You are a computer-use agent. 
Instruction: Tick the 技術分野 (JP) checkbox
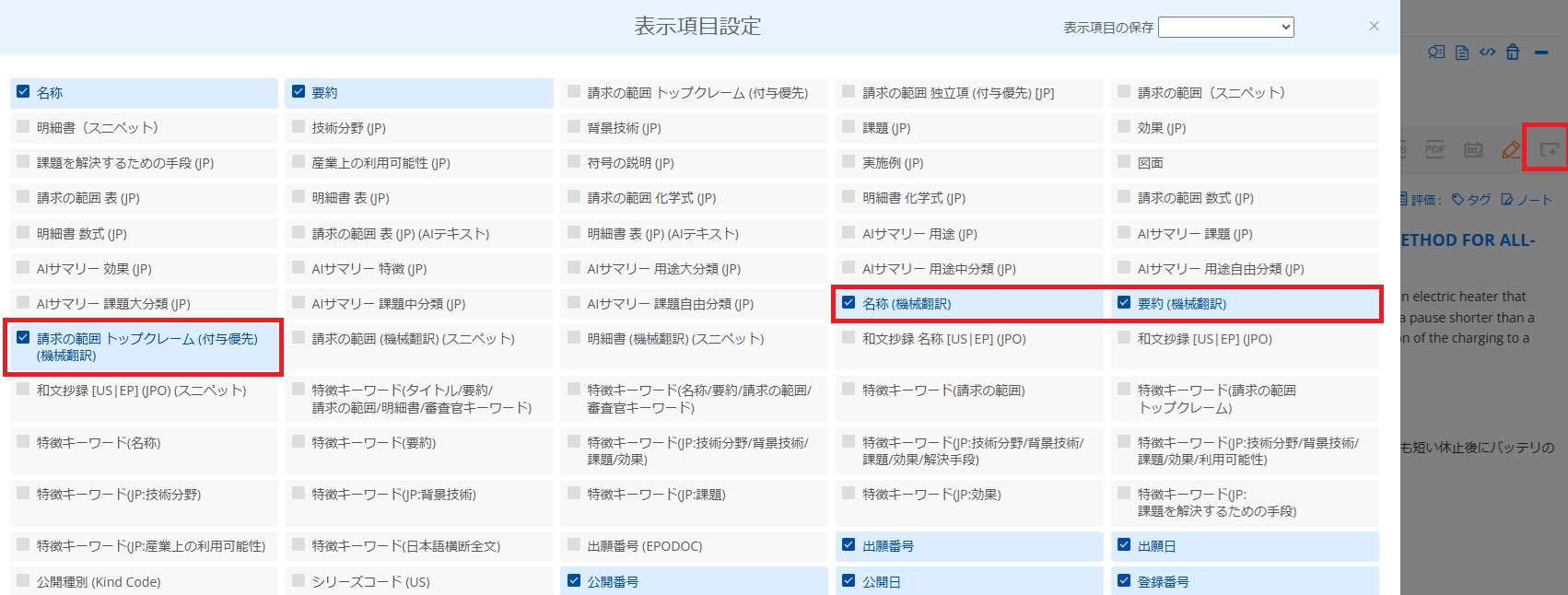[298, 127]
